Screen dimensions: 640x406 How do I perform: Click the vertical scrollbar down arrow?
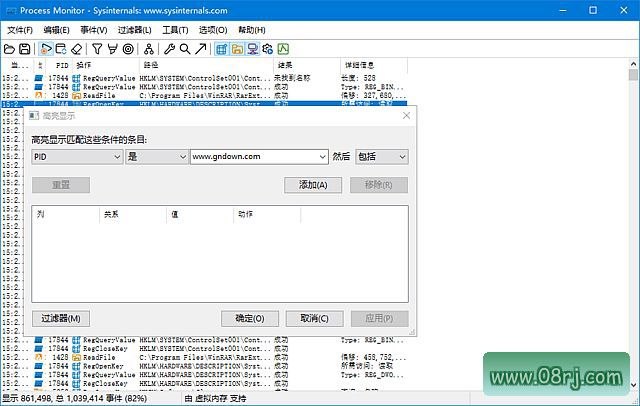[x=633, y=384]
